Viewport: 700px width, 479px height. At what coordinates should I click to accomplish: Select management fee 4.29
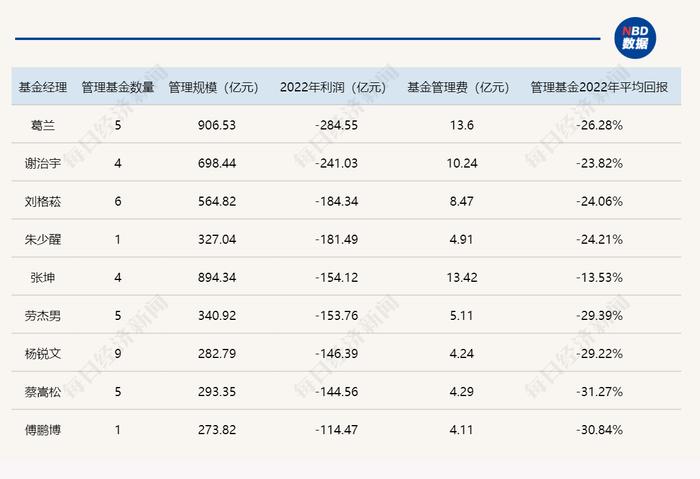(x=462, y=392)
